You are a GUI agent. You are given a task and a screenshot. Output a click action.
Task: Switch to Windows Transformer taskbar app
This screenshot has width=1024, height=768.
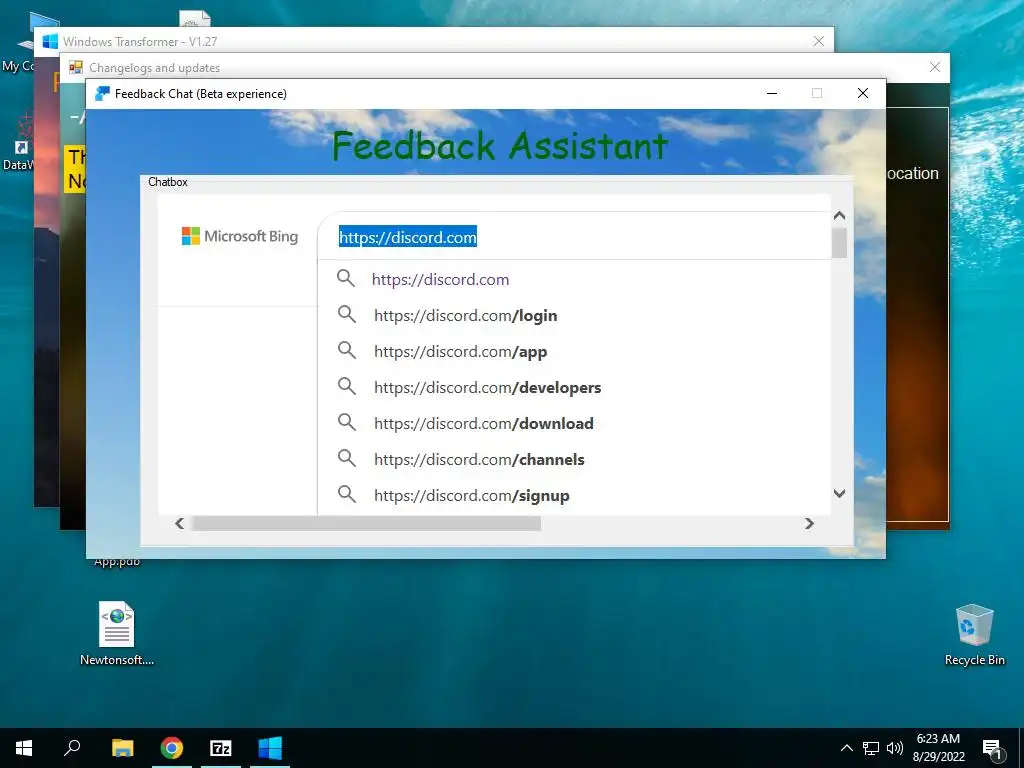[x=270, y=748]
